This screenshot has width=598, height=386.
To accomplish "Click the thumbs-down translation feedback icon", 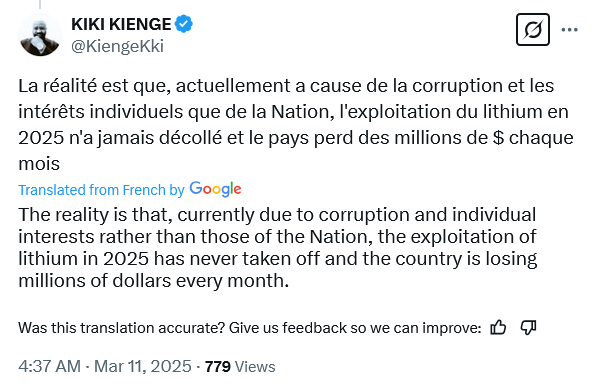I will [528, 327].
